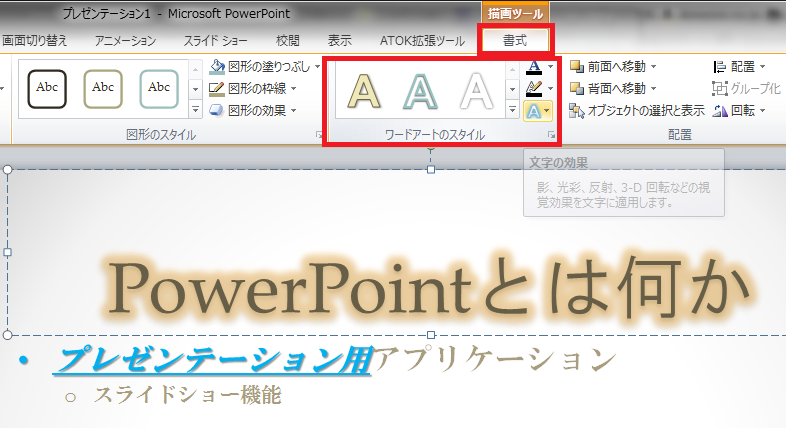The width and height of the screenshot is (786, 428).
Task: Click the title text PowerPointとは何か
Action: pyautogui.click(x=429, y=289)
